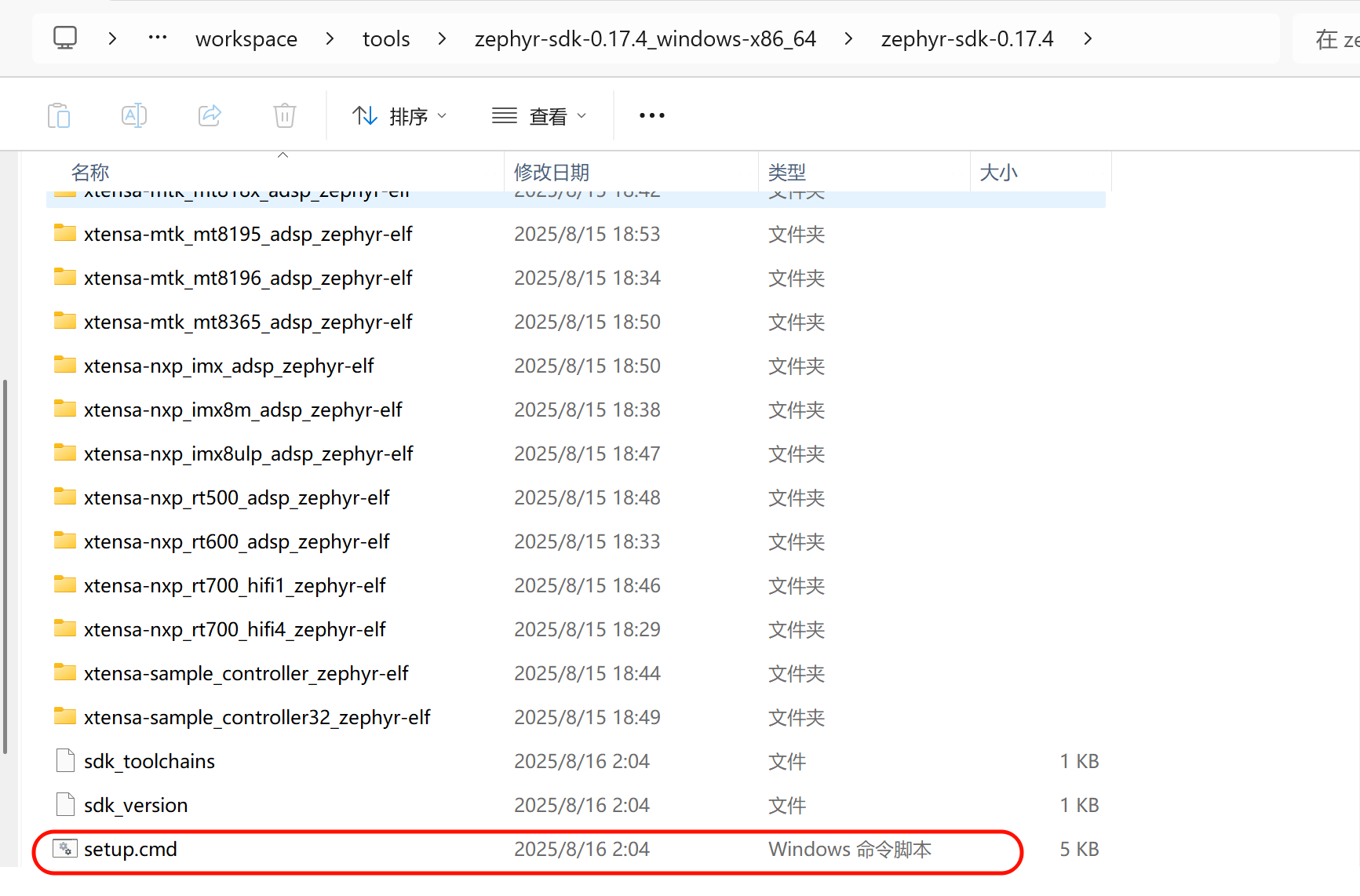Screen dimensions: 1360x896
Task: Sort by the 修改日期 column header
Action: pos(552,172)
